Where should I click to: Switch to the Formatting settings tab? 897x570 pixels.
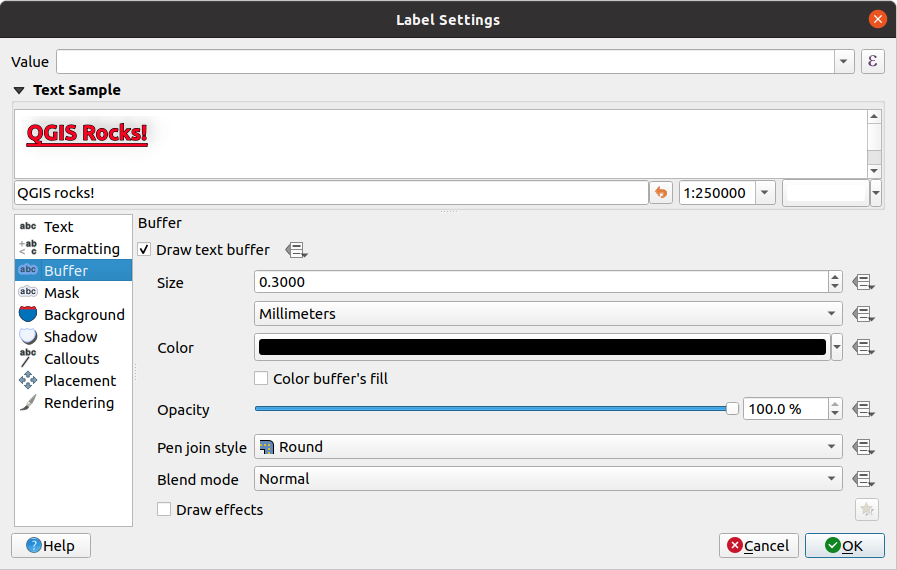(x=81, y=249)
